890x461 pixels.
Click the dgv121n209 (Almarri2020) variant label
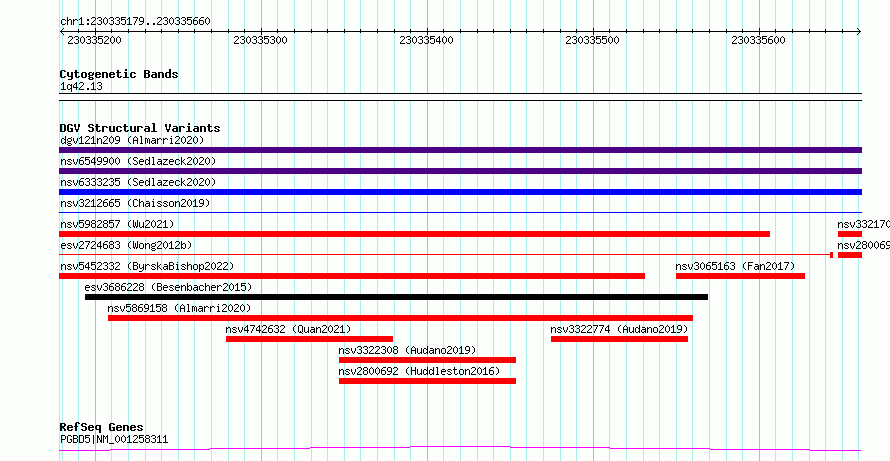click(x=132, y=140)
